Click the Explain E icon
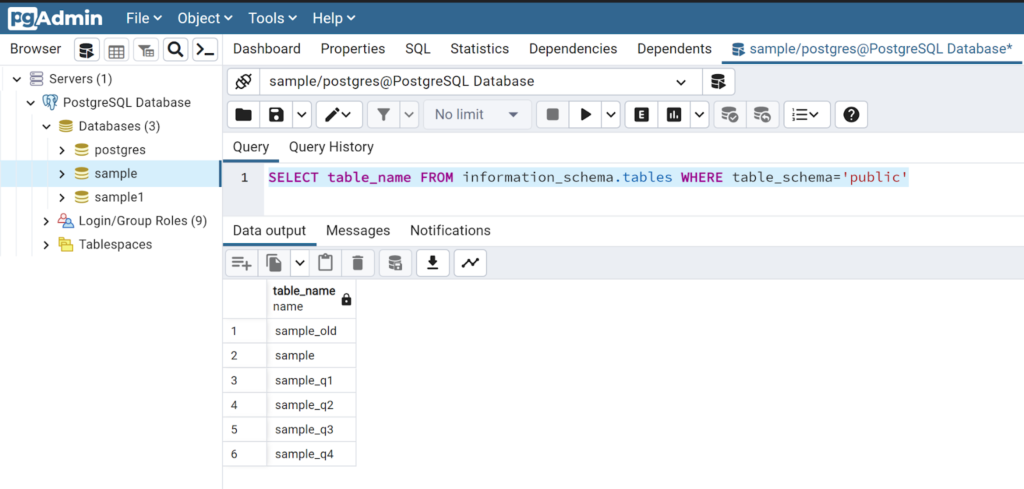The width and height of the screenshot is (1024, 489). pyautogui.click(x=641, y=115)
